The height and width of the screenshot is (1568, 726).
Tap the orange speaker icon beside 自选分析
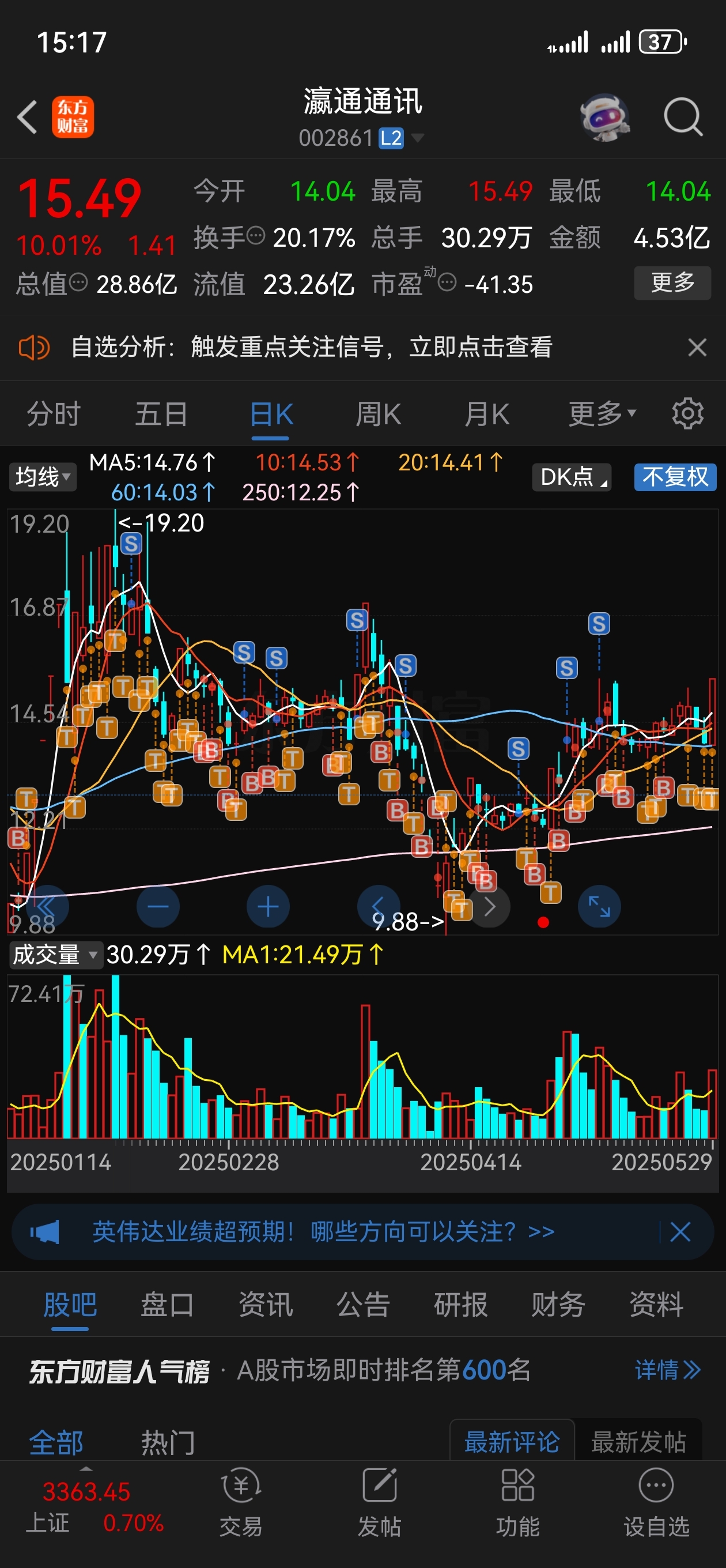[x=34, y=348]
